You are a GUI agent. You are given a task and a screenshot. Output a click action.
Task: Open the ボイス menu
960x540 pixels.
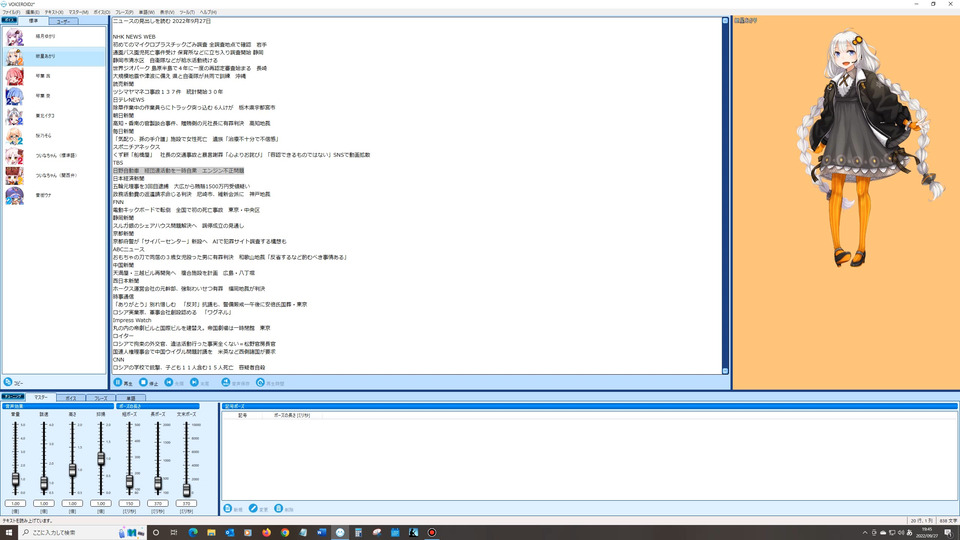(102, 12)
